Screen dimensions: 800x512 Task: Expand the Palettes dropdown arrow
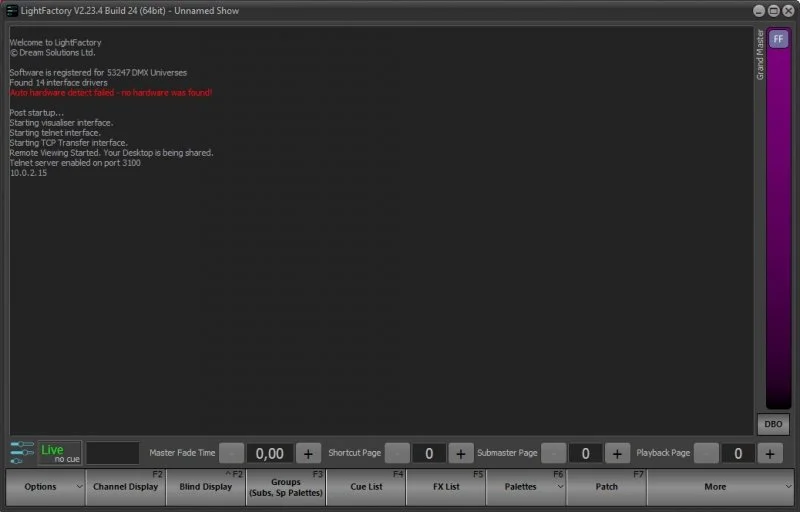tap(560, 487)
